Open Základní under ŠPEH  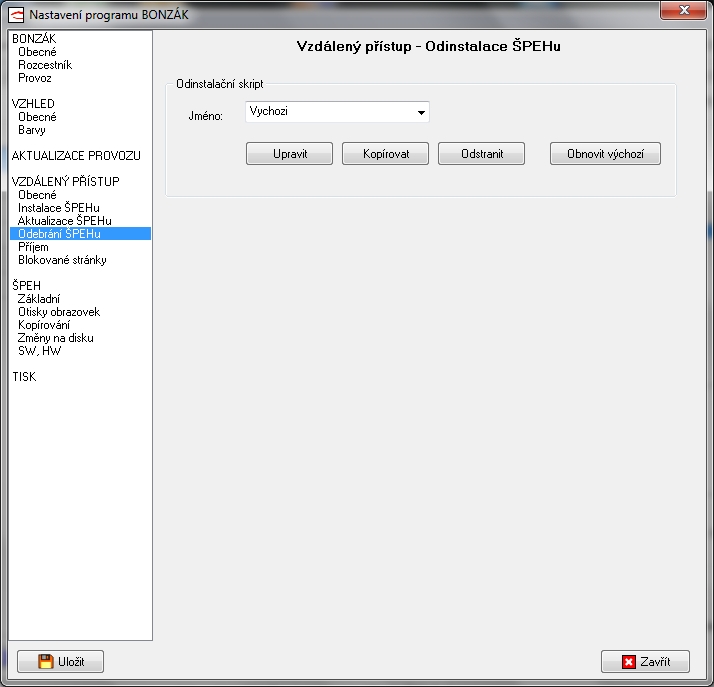click(x=39, y=299)
